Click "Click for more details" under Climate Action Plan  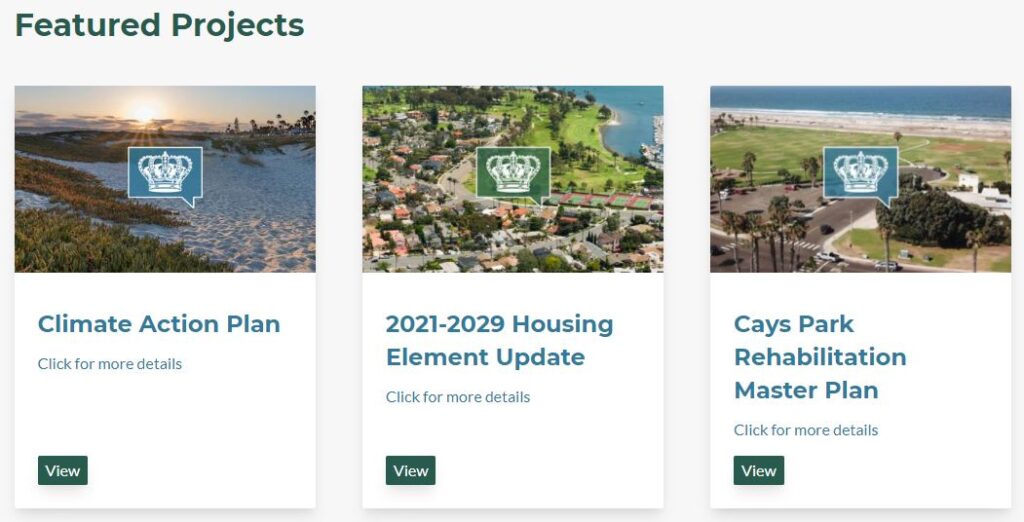point(110,364)
